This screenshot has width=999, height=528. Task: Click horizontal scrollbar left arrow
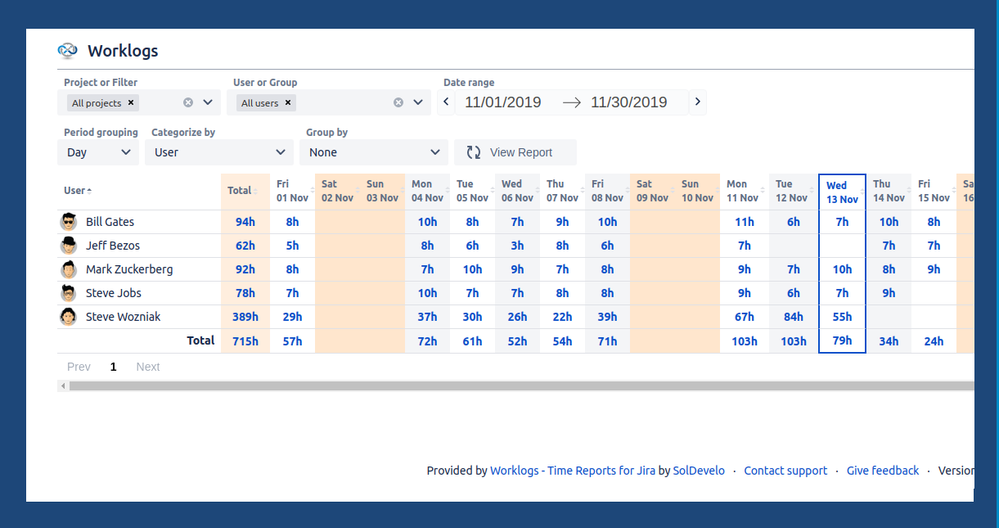[x=62, y=386]
